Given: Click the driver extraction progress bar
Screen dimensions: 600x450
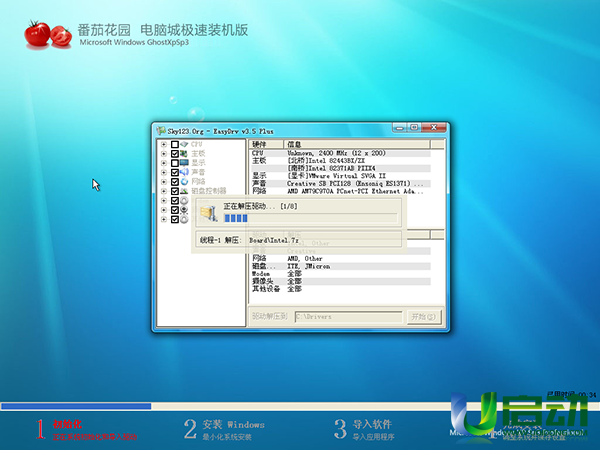Looking at the screenshot, I should (x=310, y=218).
